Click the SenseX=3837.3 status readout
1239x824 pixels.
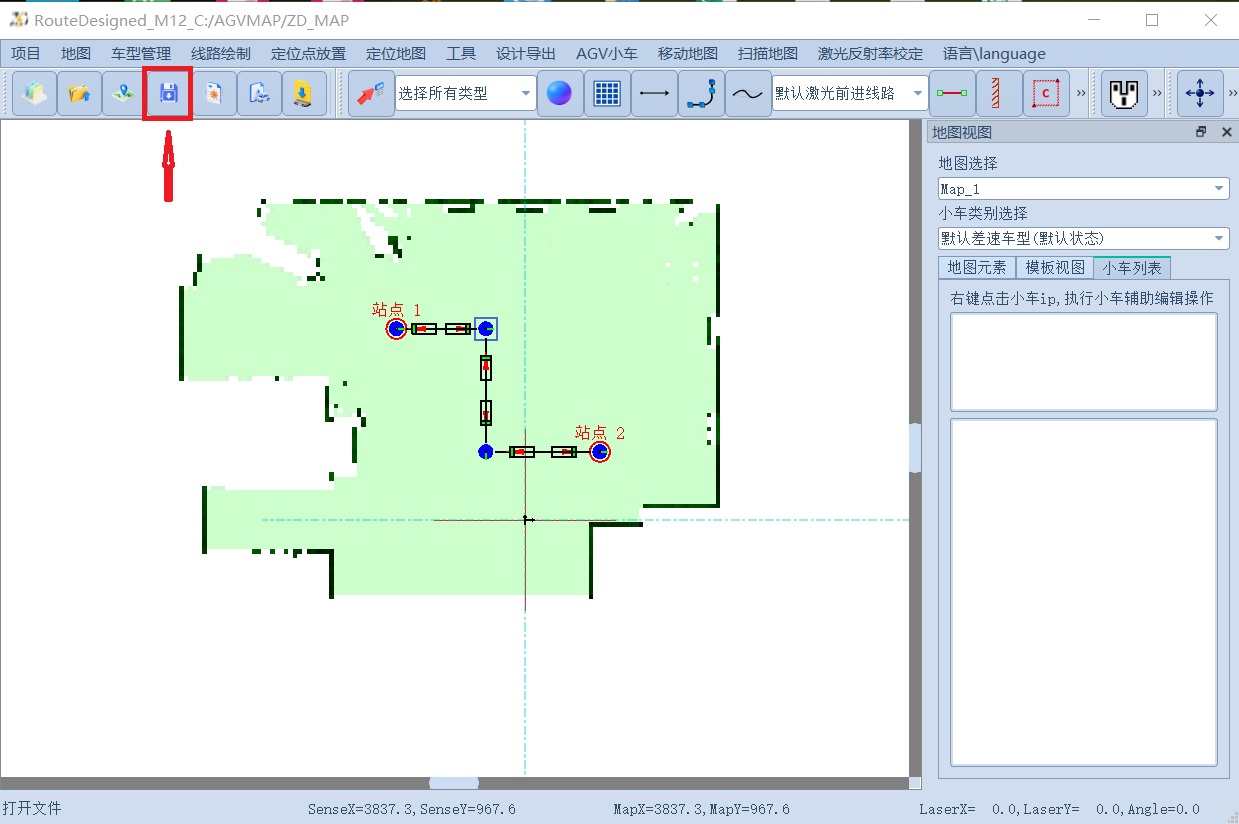(412, 809)
